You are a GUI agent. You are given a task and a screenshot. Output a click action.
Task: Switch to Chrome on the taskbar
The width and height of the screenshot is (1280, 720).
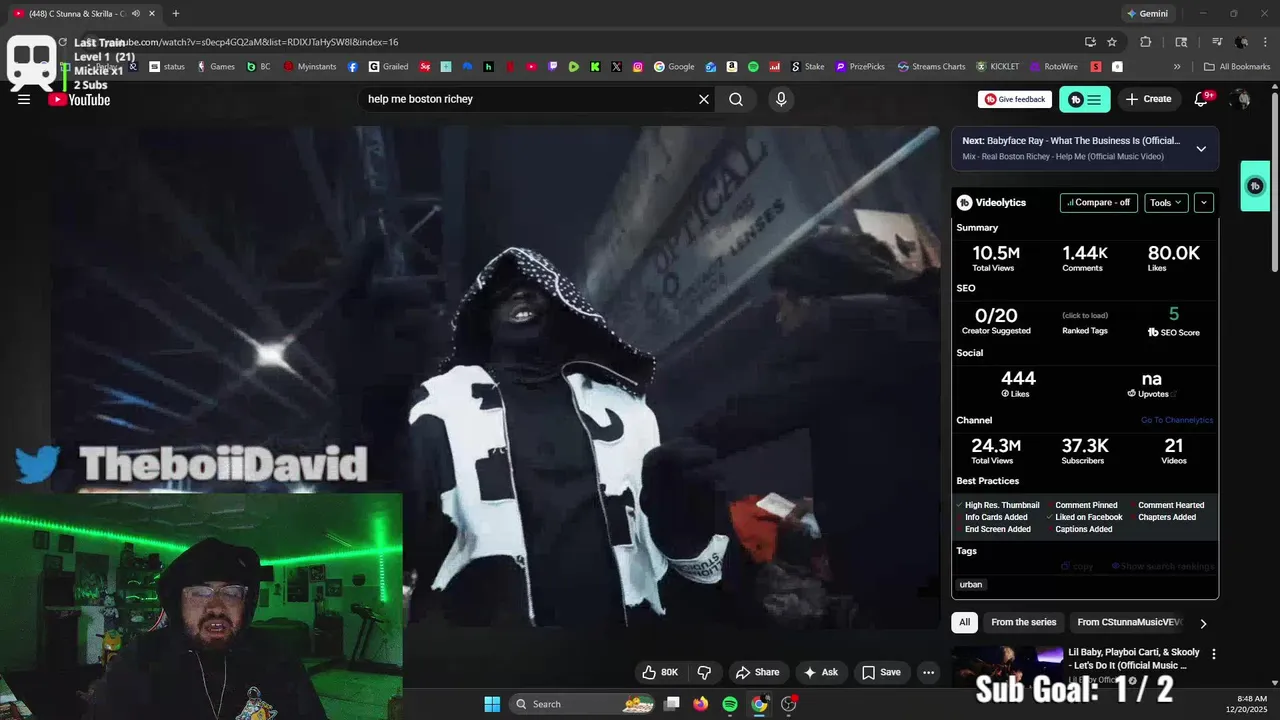[x=759, y=704]
